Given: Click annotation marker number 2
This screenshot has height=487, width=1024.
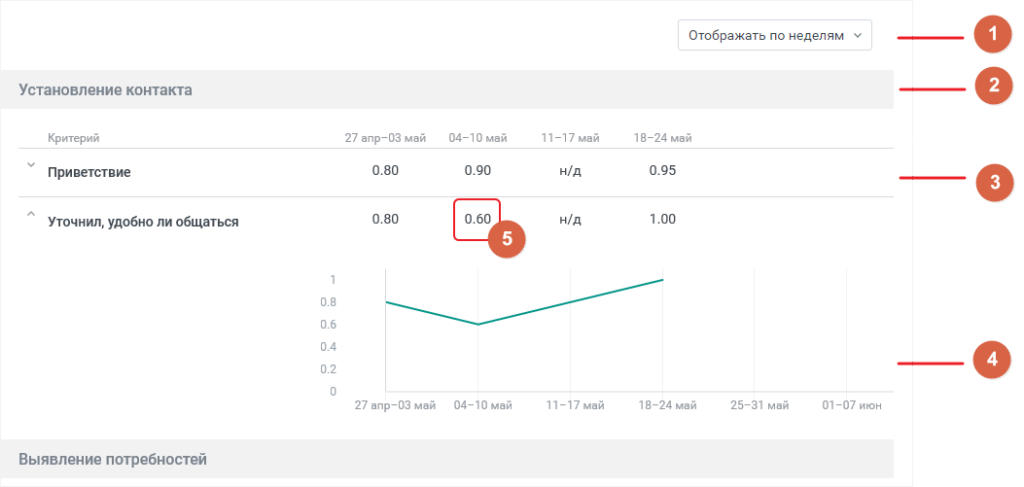Looking at the screenshot, I should (992, 86).
